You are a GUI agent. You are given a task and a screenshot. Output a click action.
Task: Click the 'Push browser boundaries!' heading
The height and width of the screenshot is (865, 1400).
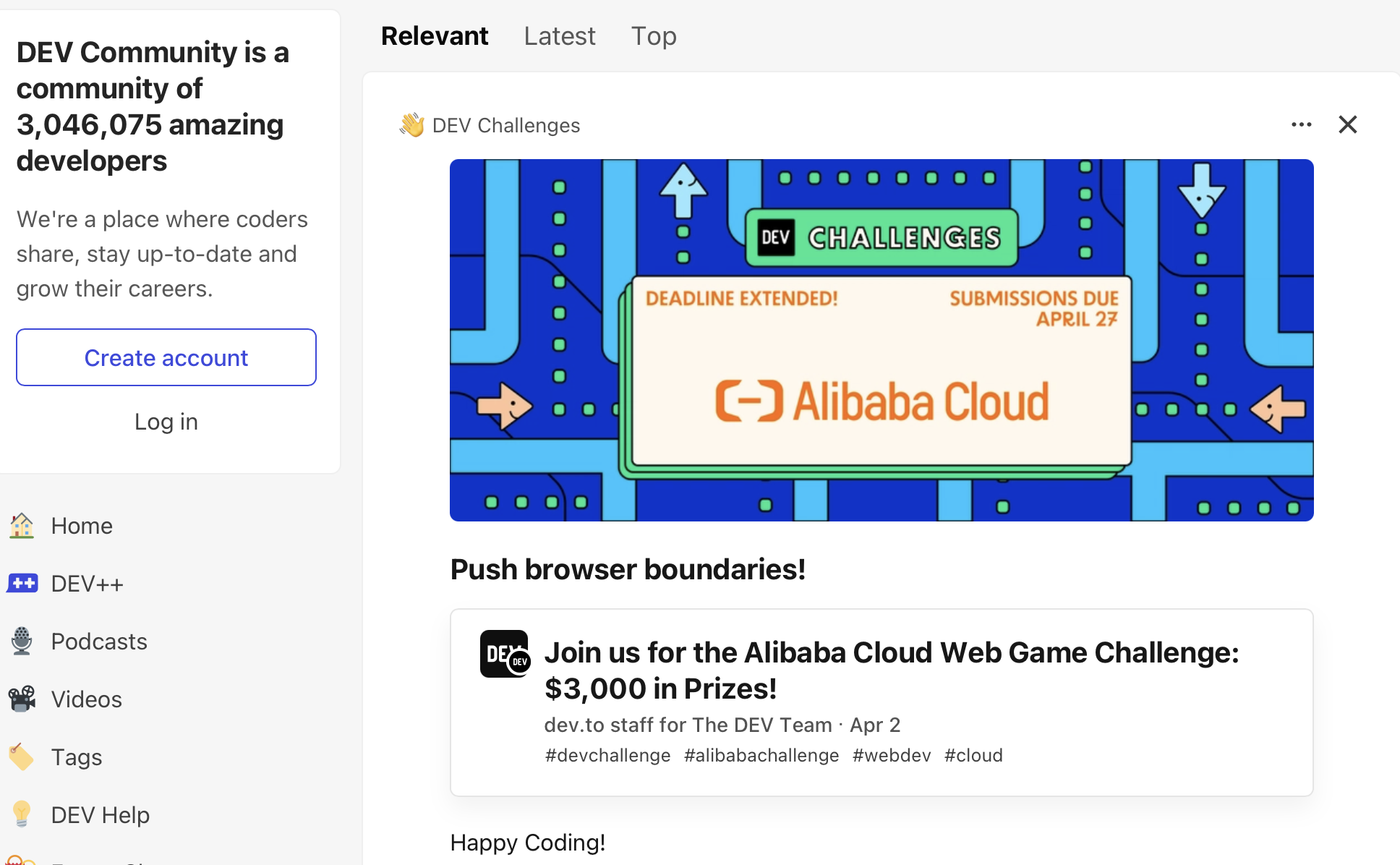(628, 569)
